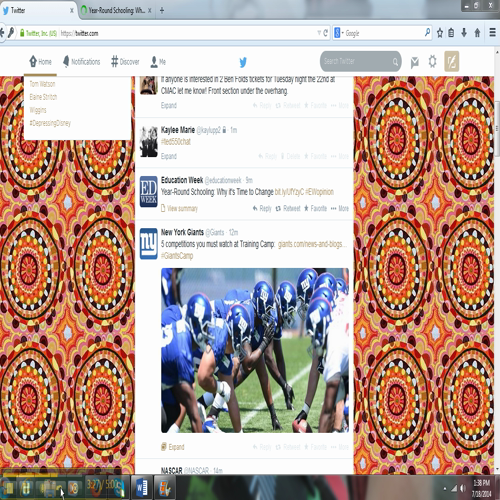Favorite the Kaylee Marie tweet
Image resolution: width=500 pixels, height=500 pixels.
point(315,156)
